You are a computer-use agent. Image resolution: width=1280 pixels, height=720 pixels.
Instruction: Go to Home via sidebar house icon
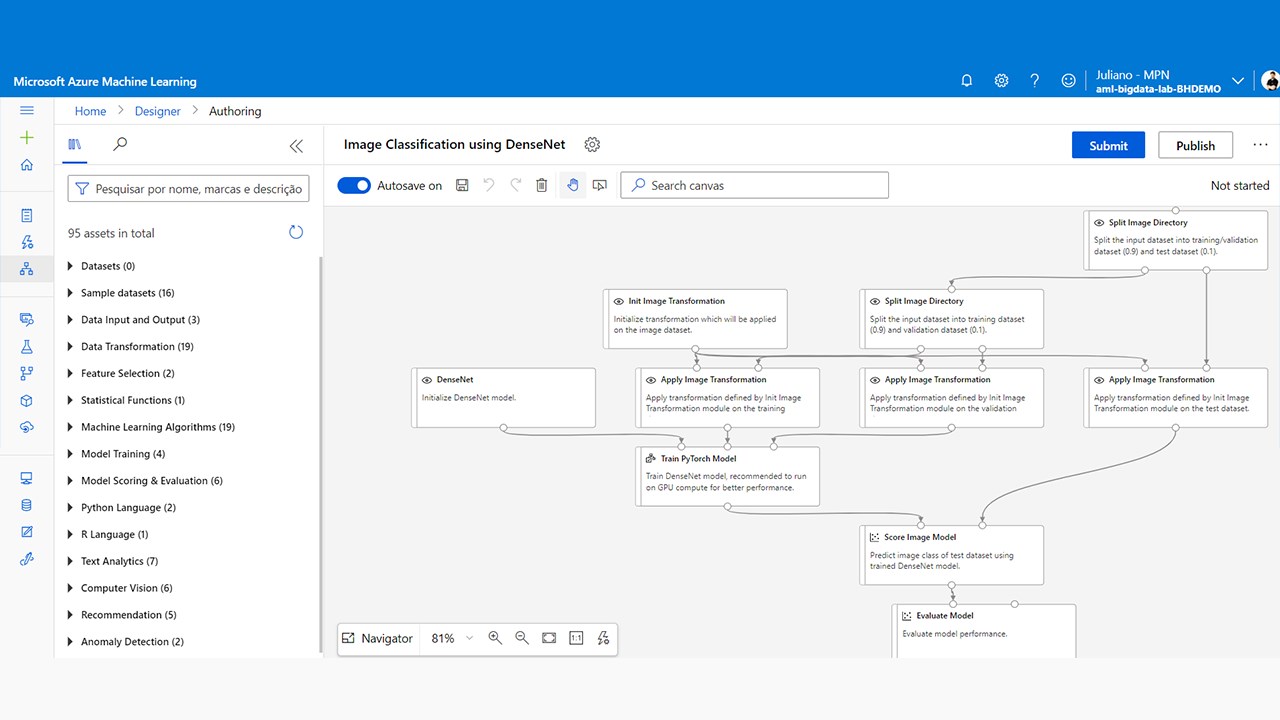(x=27, y=165)
